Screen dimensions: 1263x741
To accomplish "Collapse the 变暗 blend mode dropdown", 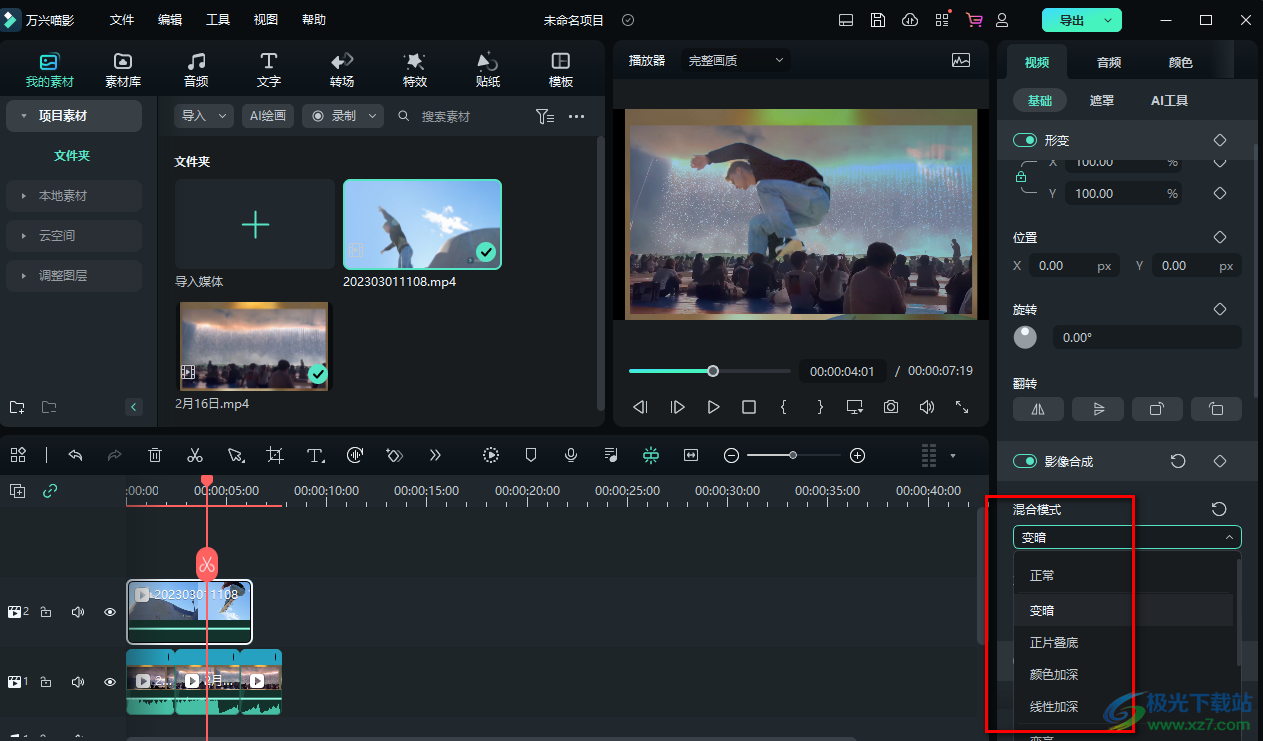I will [x=1127, y=537].
